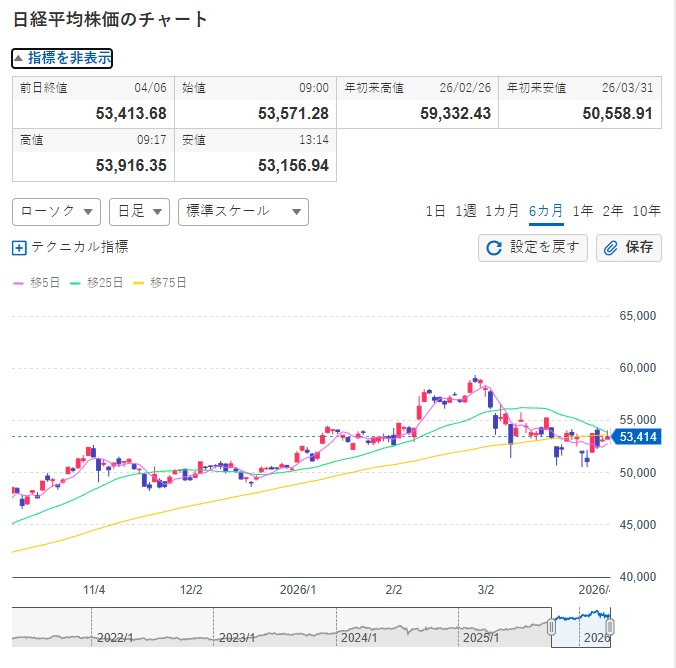The height and width of the screenshot is (668, 676).
Task: Open the 標準スケール scale dropdown
Action: tap(243, 212)
